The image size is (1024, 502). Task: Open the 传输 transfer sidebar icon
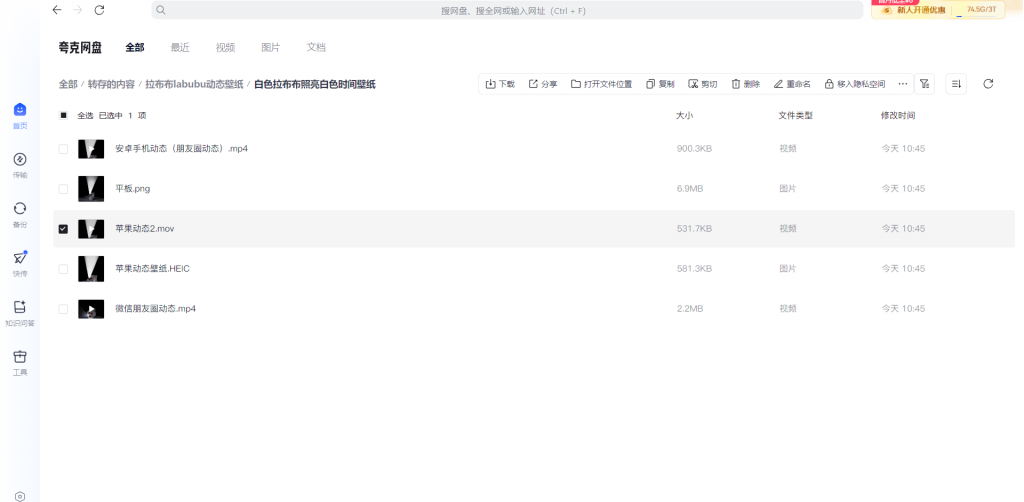tap(20, 165)
